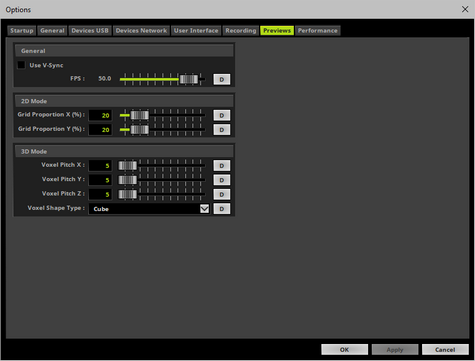Click default button for Grid Proportion X
This screenshot has width=475, height=361.
(x=222, y=115)
